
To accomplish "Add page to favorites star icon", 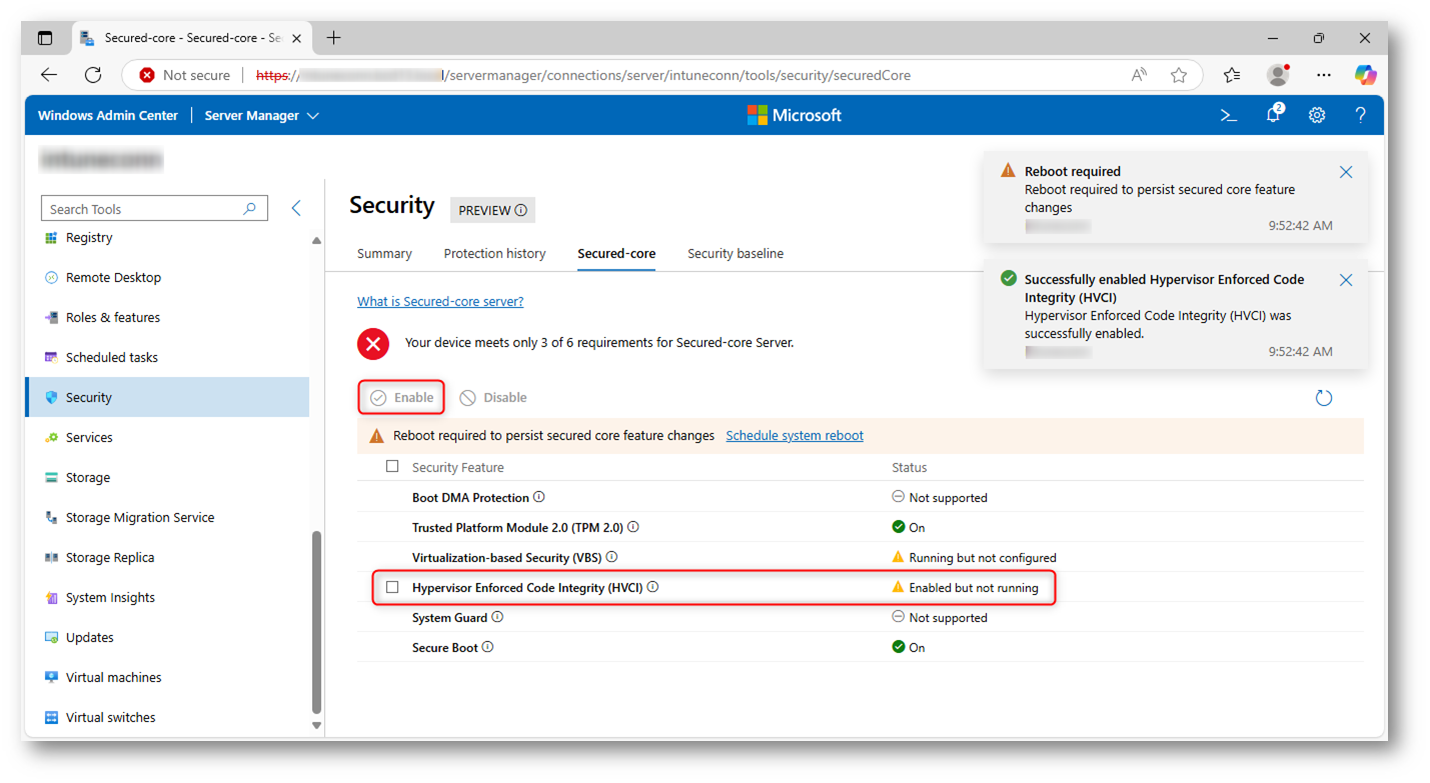I will point(1179,75).
